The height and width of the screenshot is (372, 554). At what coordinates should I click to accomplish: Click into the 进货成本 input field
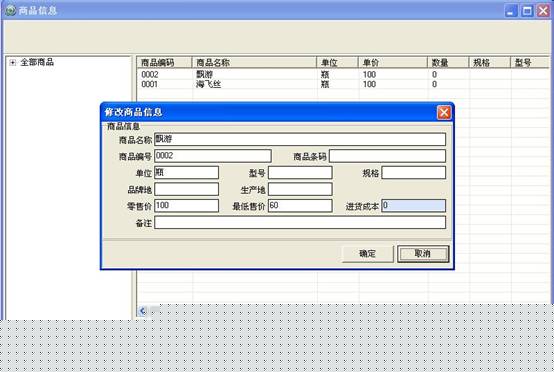pyautogui.click(x=413, y=206)
